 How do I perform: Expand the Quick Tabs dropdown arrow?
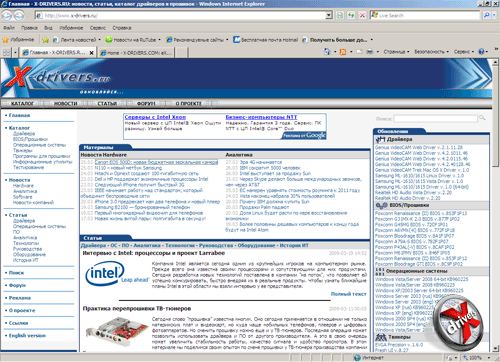pos(15,52)
